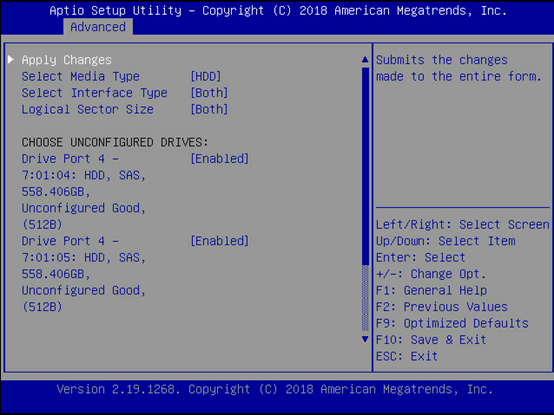554x415 pixels.
Task: Click the Logical Sector Size label
Action: (x=88, y=109)
